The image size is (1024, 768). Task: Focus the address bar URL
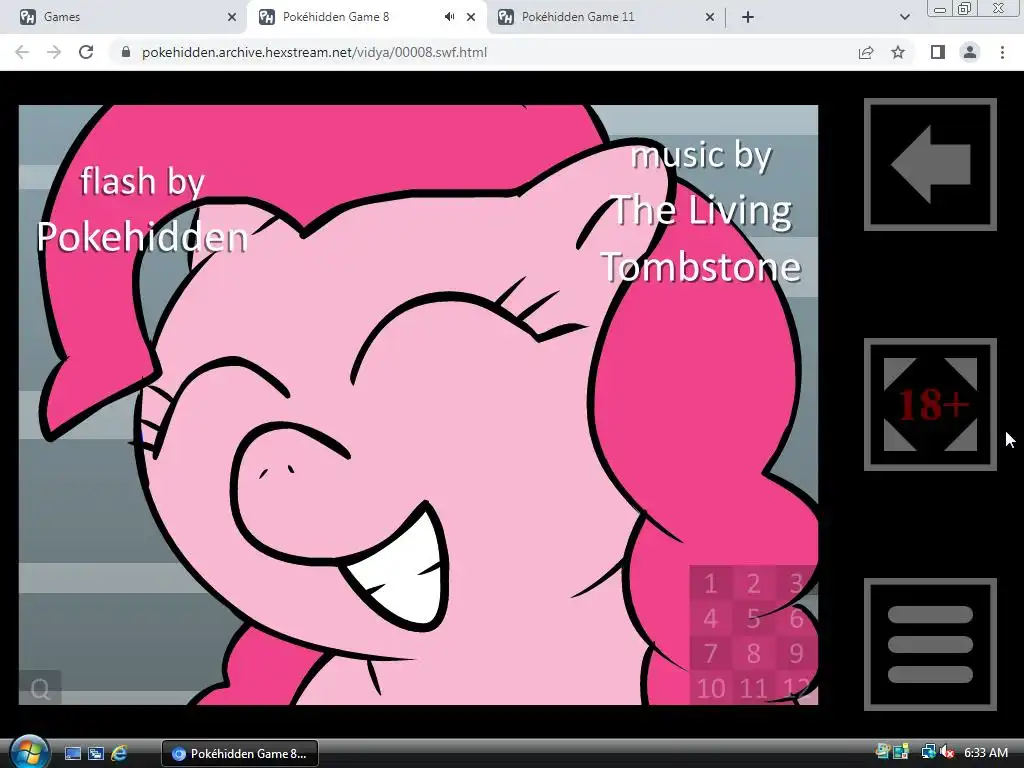point(314,52)
